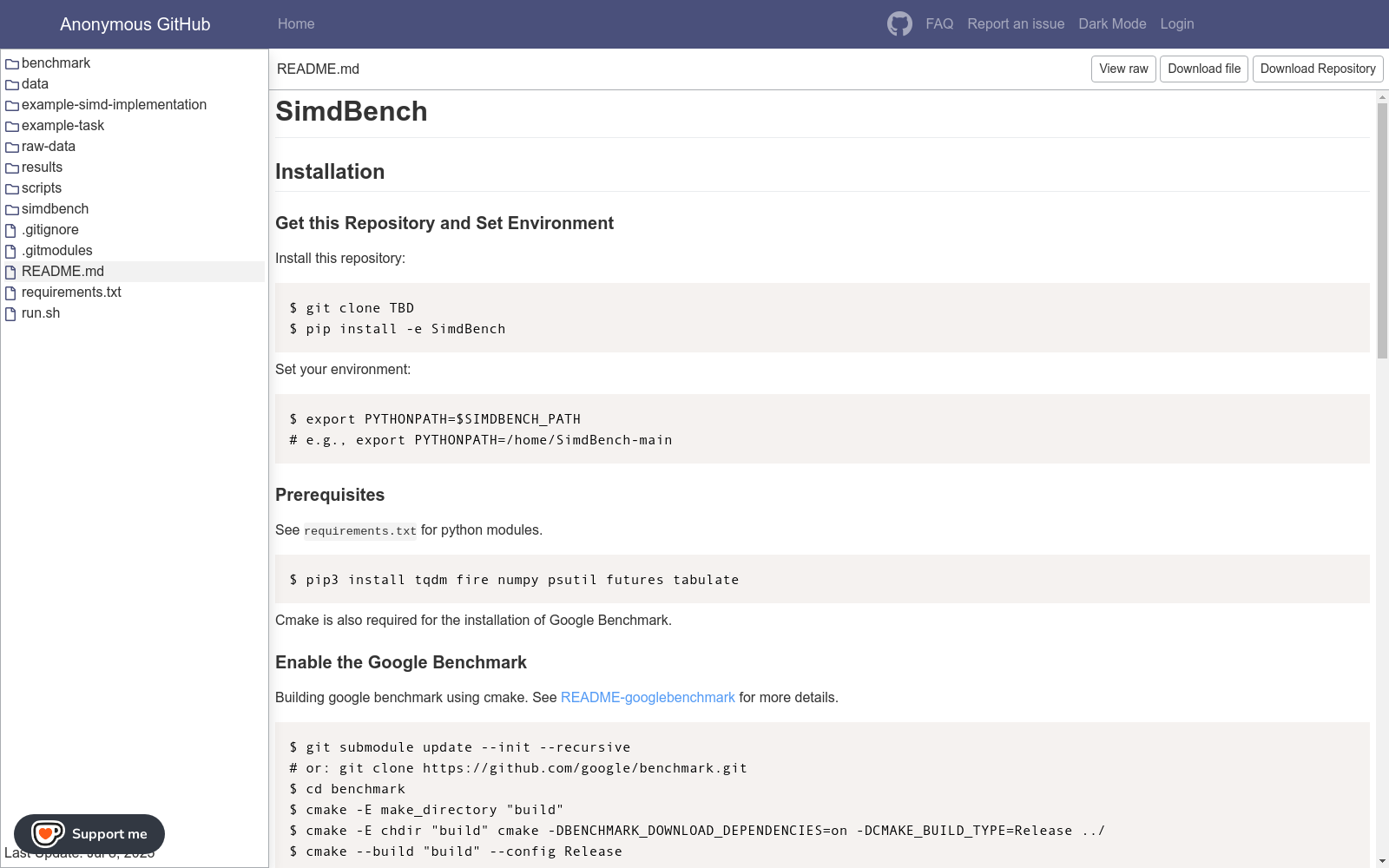This screenshot has height=868, width=1389.
Task: Click the 'pip3 install tqdm fire numpy' code line
Action: click(514, 580)
